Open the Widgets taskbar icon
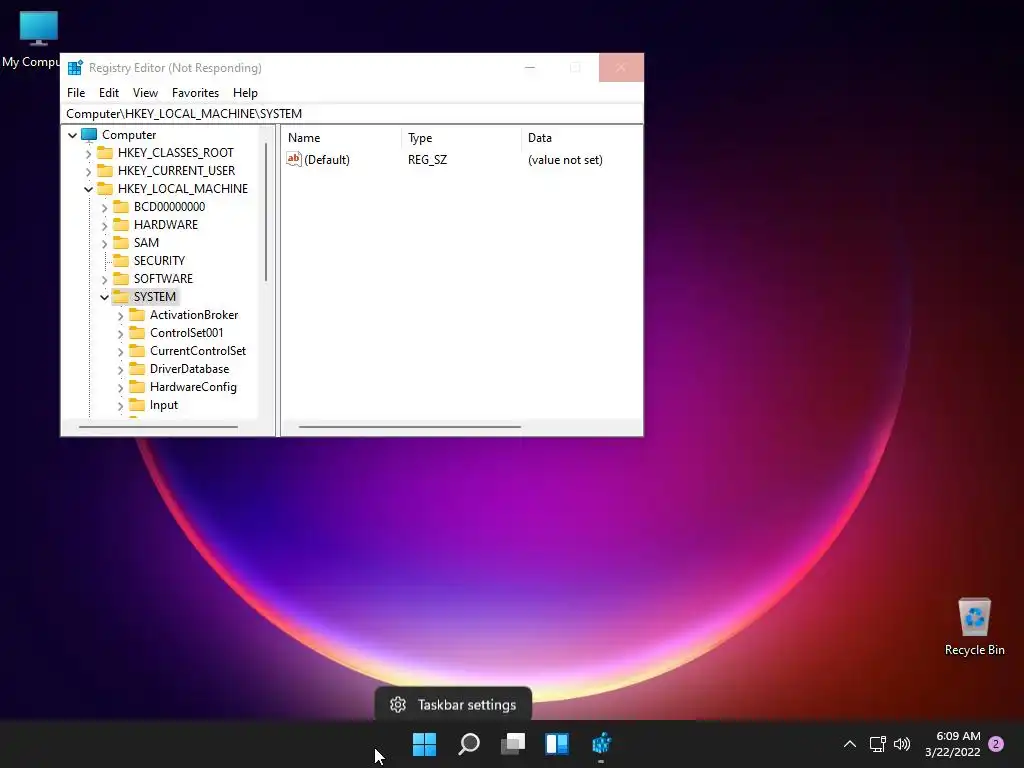This screenshot has width=1024, height=768. pyautogui.click(x=557, y=744)
